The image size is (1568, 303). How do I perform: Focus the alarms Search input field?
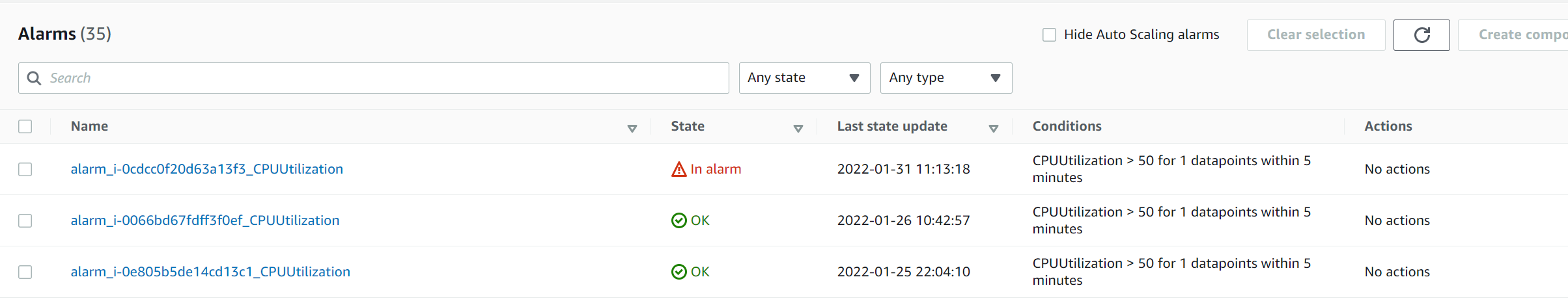(373, 78)
